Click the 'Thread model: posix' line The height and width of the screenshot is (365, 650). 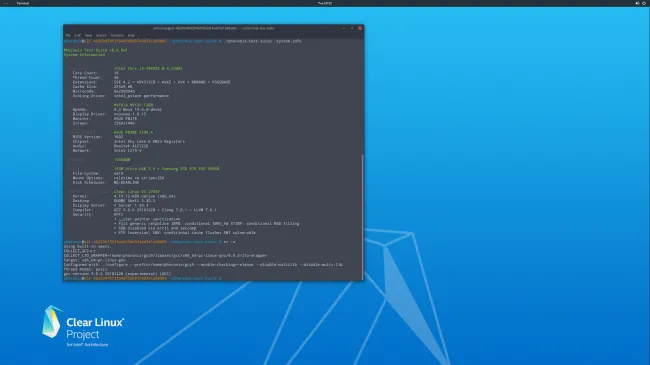[x=85, y=269]
